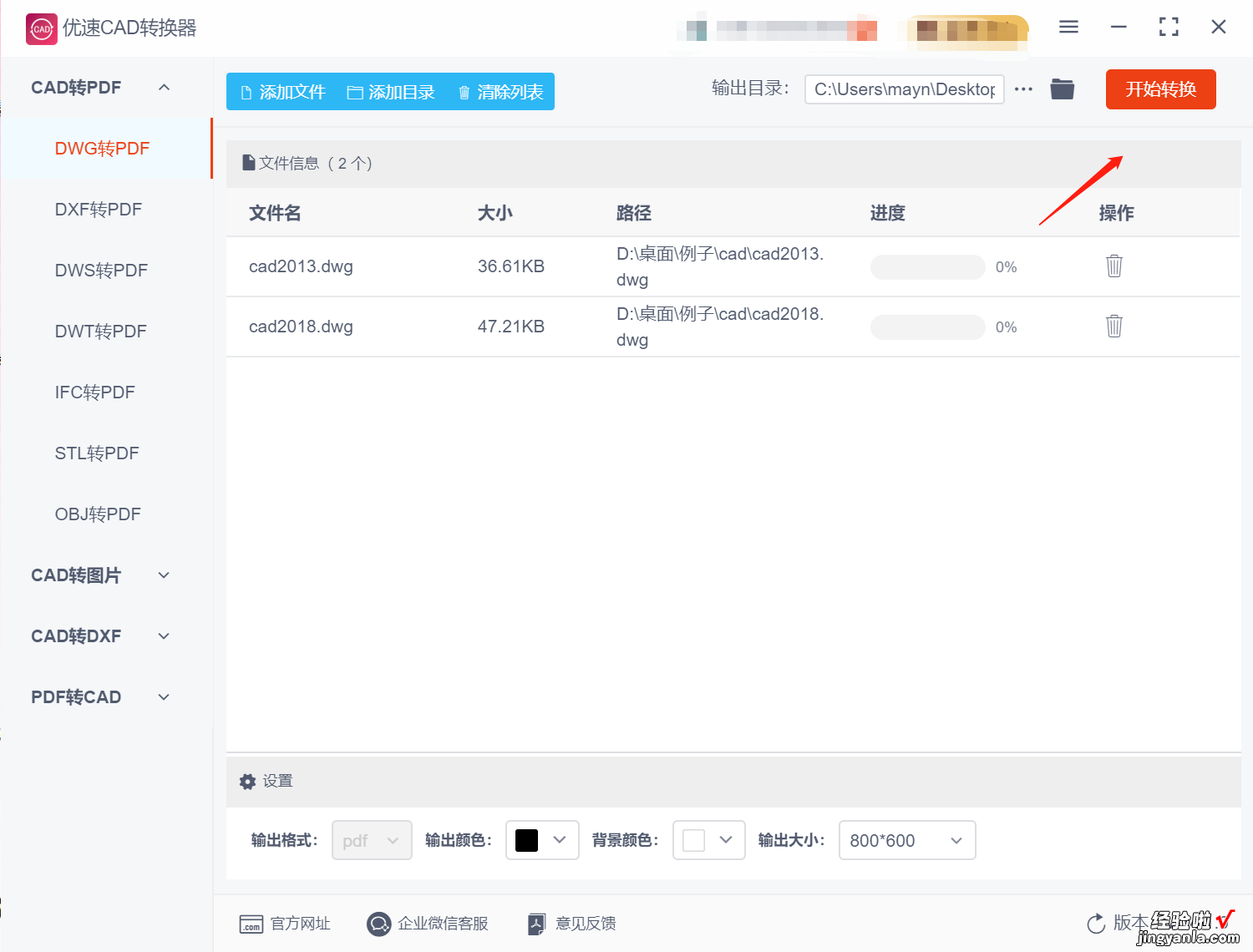Click the 优速CAD转换器 app logo icon
1253x952 pixels.
42,28
